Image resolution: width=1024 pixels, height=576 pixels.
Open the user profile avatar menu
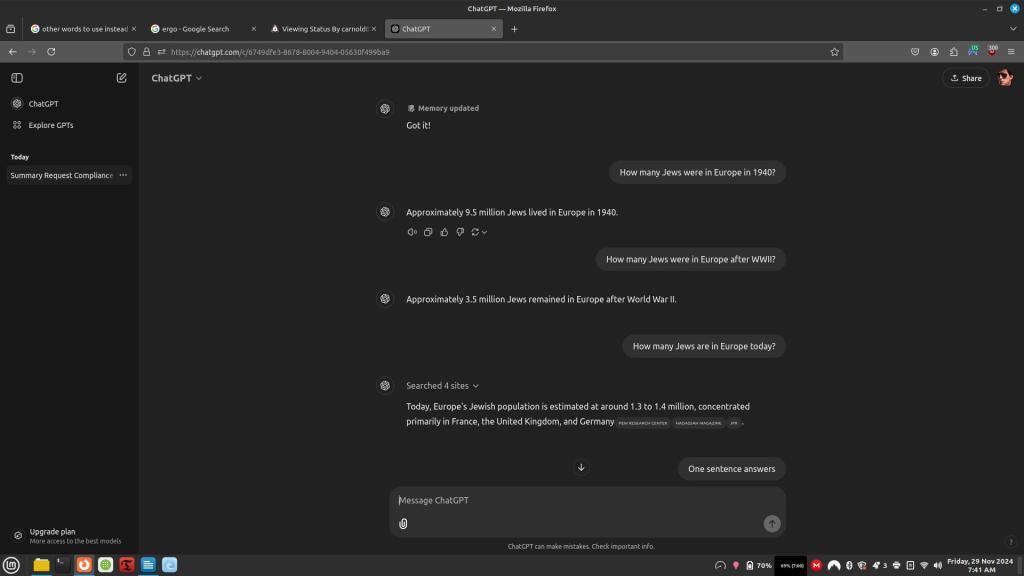1005,78
